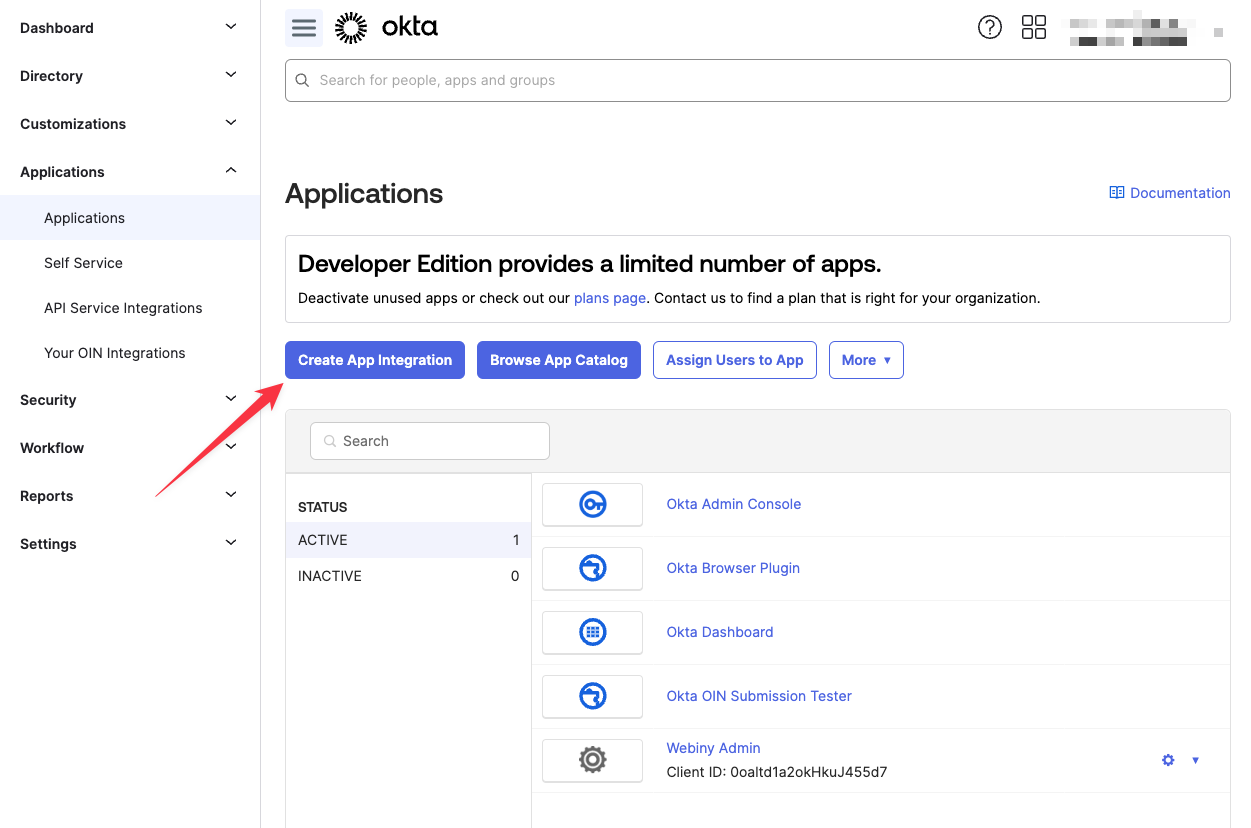Image resolution: width=1251 pixels, height=828 pixels.
Task: Open API Service Integrations in sidebar
Action: coord(123,308)
